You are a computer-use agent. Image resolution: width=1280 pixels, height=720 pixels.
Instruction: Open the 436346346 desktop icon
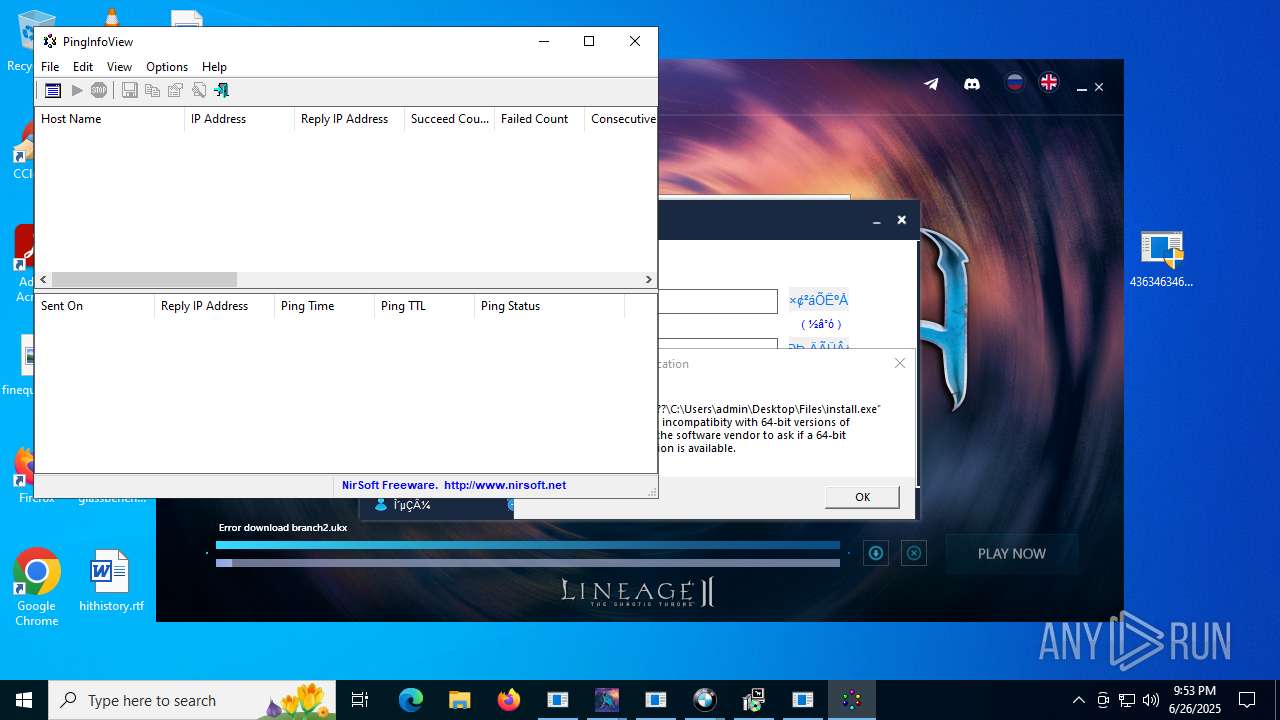tap(1161, 260)
